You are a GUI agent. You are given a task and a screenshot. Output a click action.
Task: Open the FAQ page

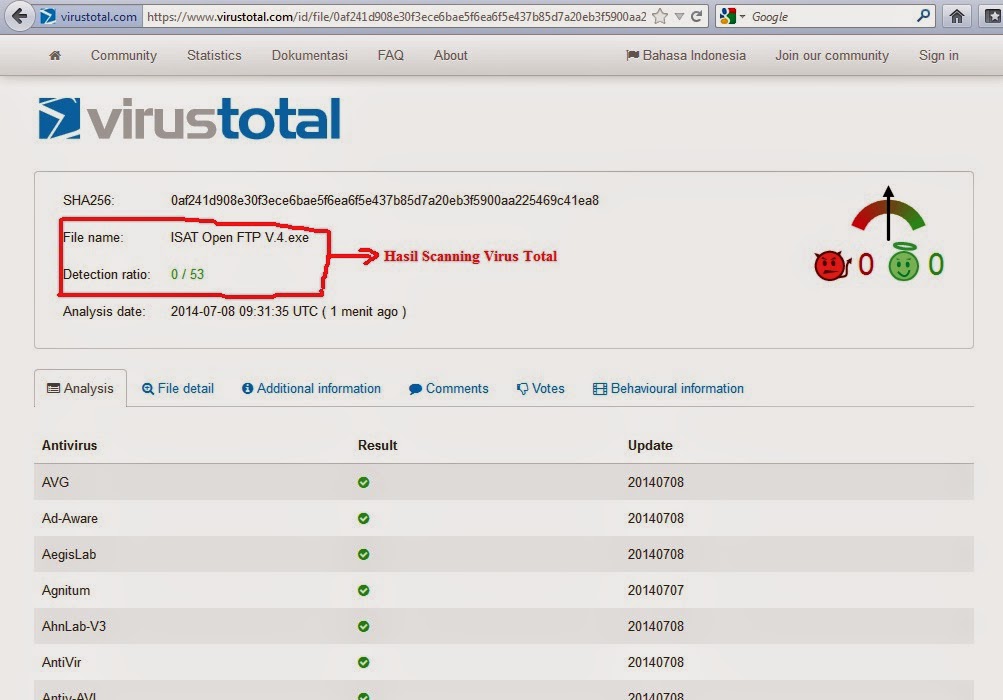tap(390, 56)
